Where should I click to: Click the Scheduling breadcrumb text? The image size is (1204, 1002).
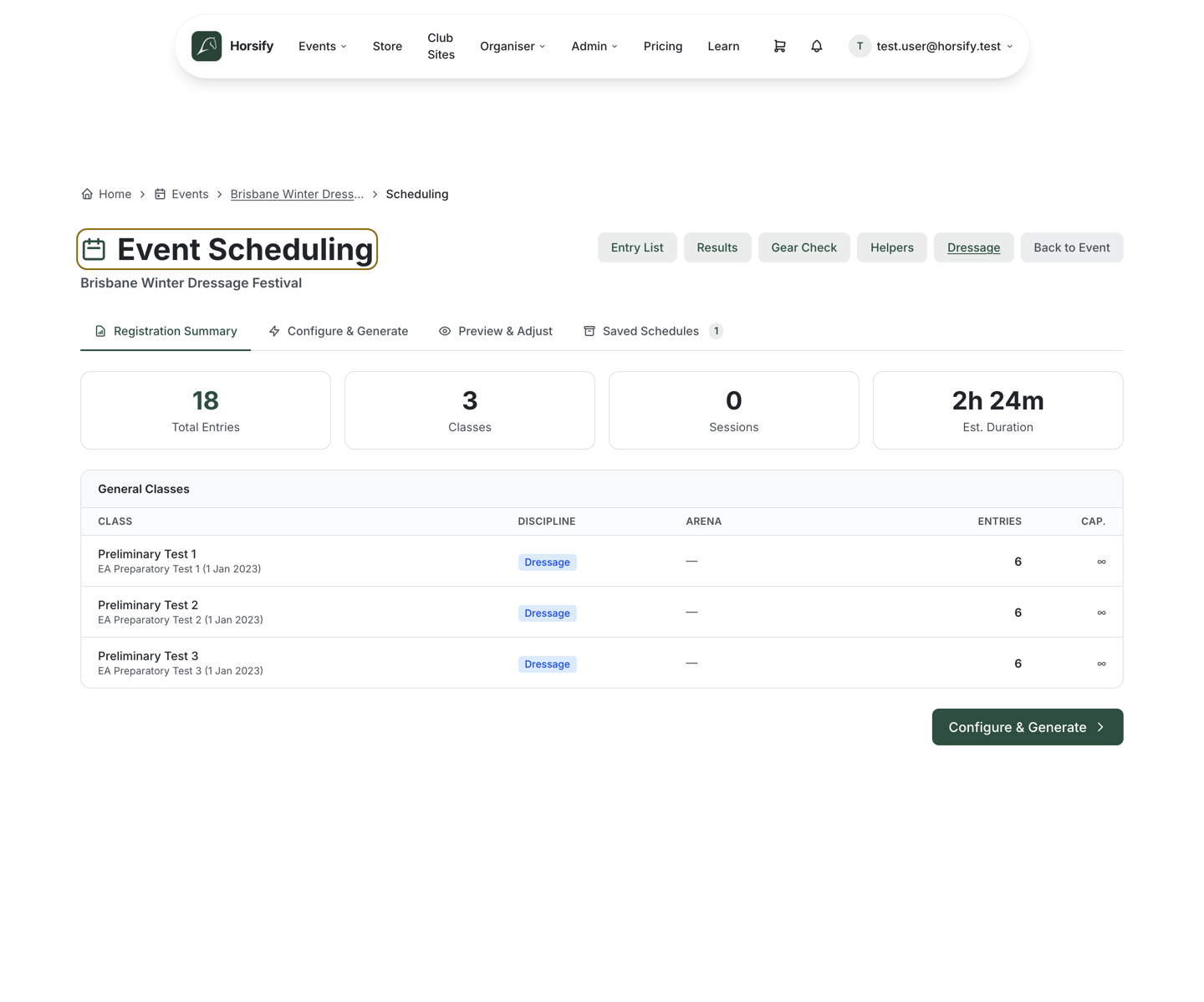click(417, 194)
